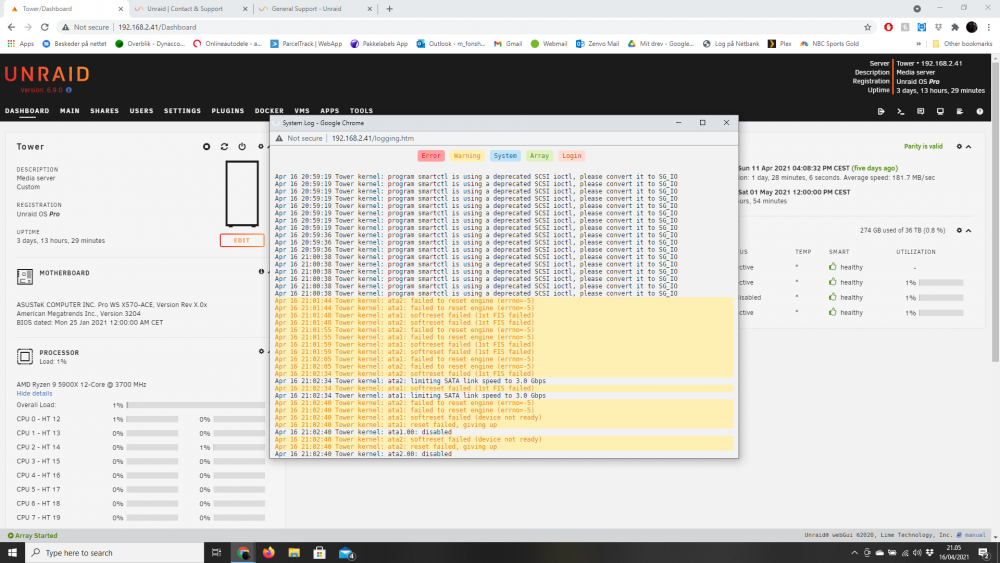The image size is (1000, 563).
Task: Open the Processor panel settings gear
Action: pyautogui.click(x=261, y=351)
